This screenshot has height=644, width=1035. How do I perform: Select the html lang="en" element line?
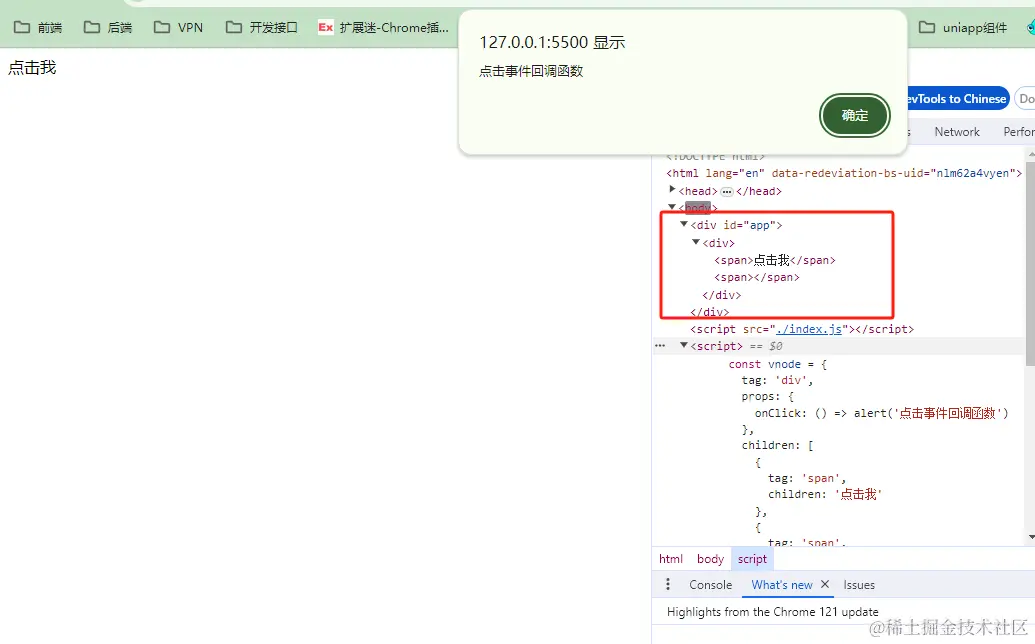coord(844,173)
